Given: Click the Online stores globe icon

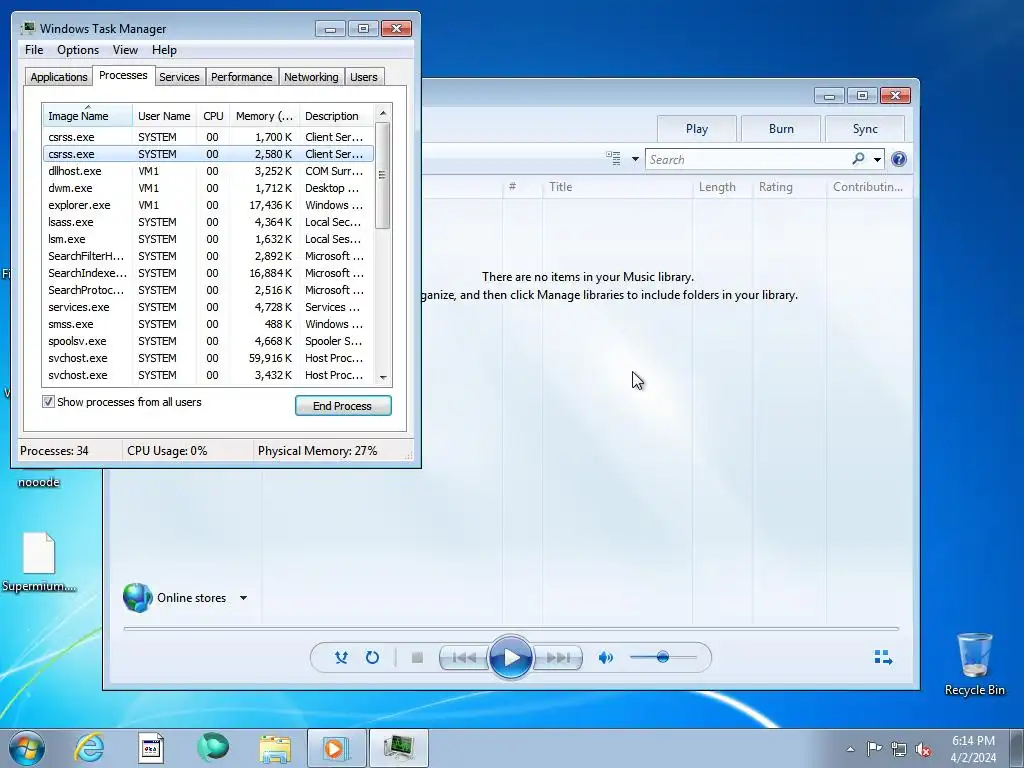Looking at the screenshot, I should click(x=138, y=598).
